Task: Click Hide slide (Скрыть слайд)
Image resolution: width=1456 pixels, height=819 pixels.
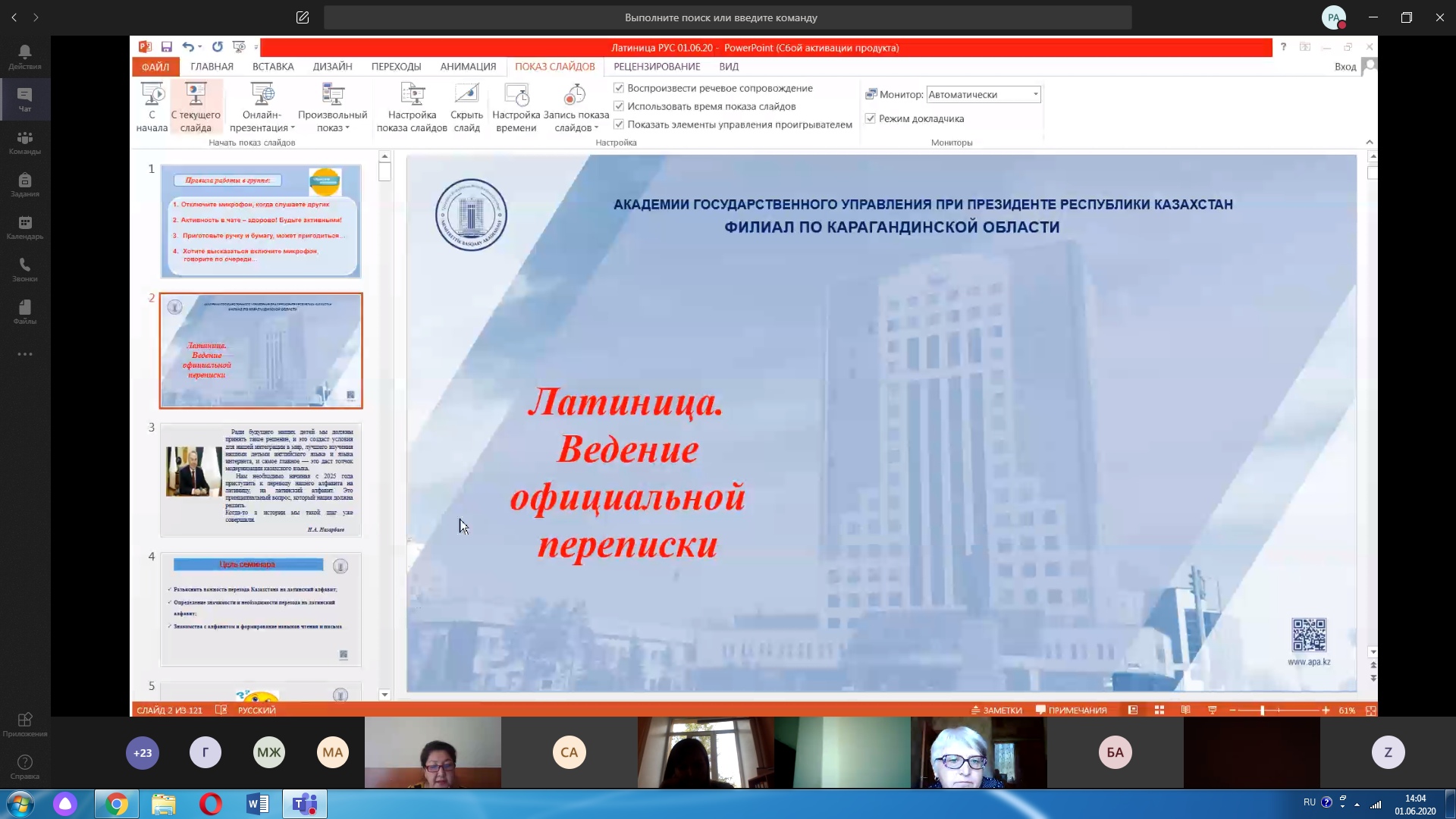Action: pyautogui.click(x=466, y=107)
